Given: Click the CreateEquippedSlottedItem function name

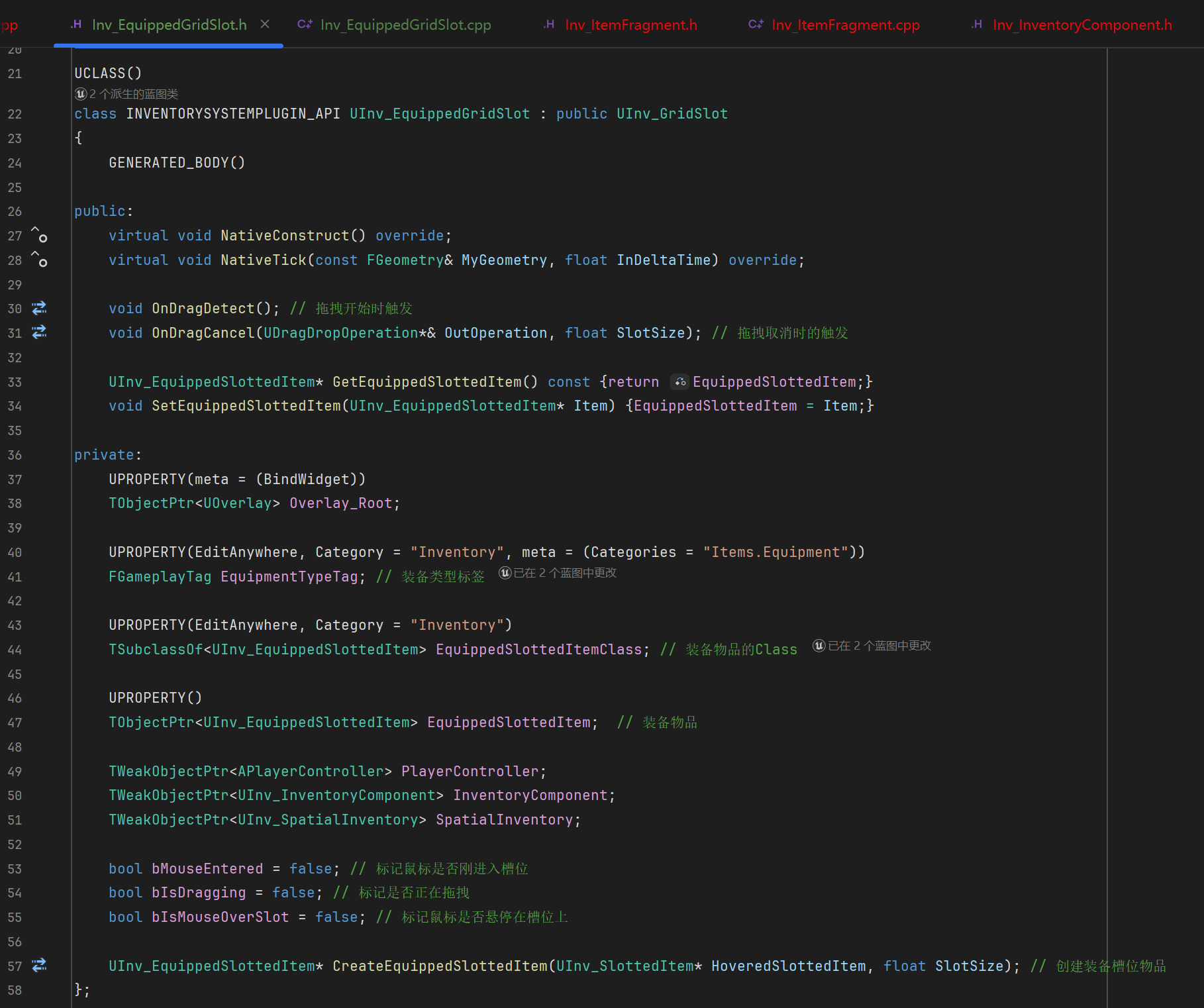Looking at the screenshot, I should pos(440,966).
